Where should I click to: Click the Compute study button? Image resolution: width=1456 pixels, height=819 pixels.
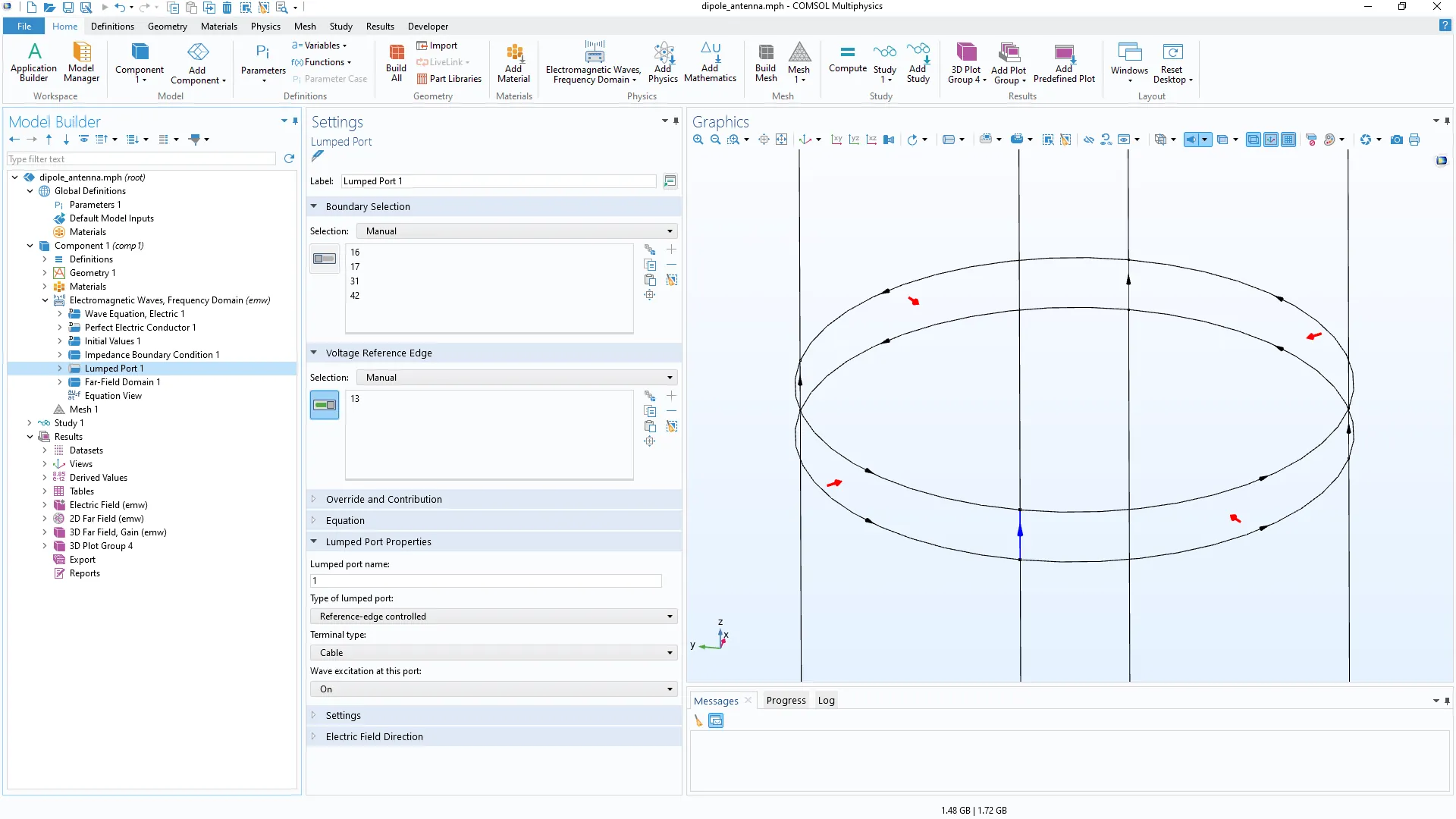pos(847,58)
